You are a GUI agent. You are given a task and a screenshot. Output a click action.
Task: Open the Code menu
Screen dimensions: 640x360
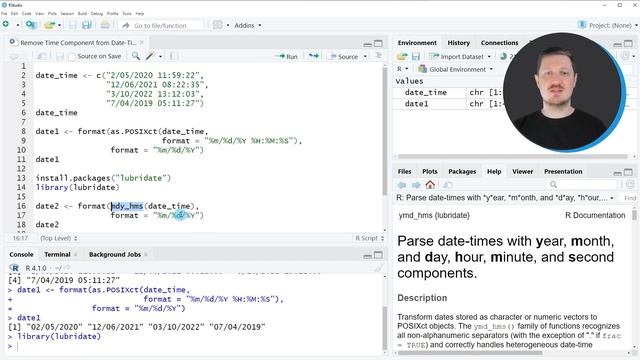pos(27,13)
